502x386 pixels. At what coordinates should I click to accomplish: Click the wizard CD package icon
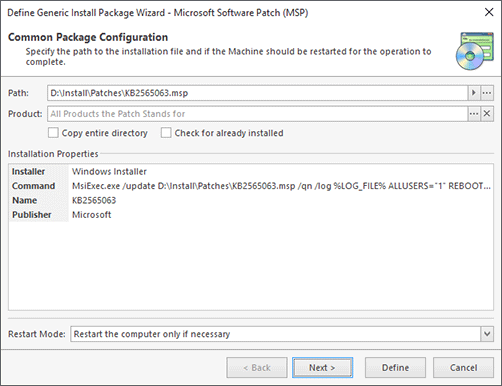pyautogui.click(x=474, y=51)
